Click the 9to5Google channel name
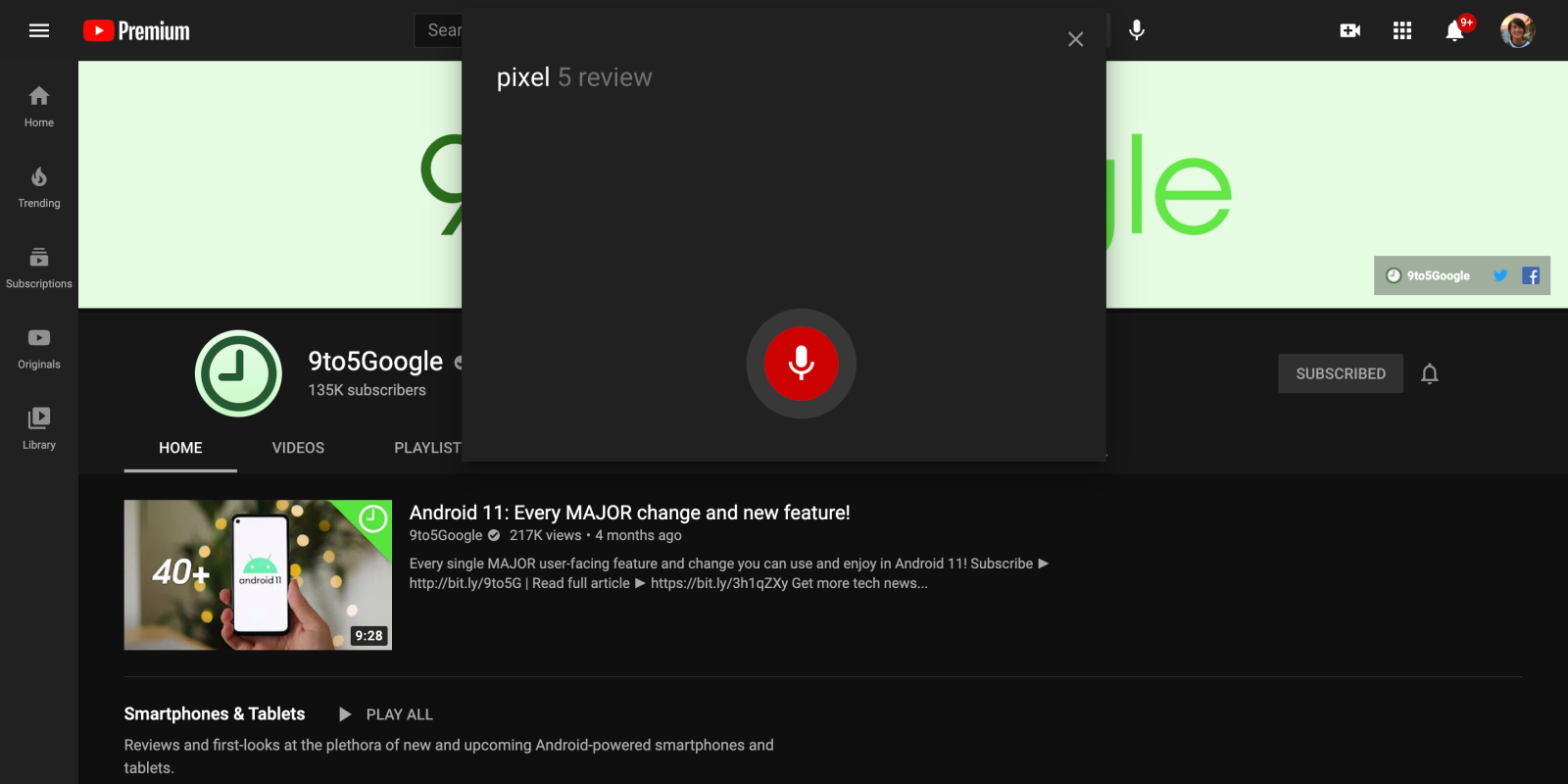The height and width of the screenshot is (784, 1568). point(375,362)
